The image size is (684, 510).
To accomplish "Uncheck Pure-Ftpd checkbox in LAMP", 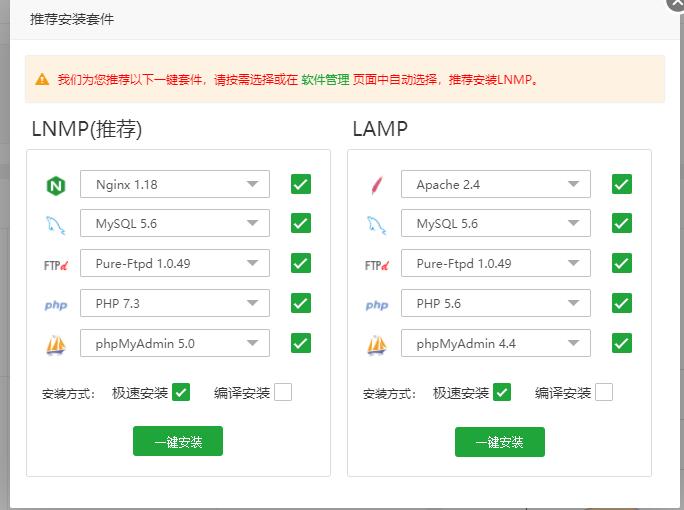I will pyautogui.click(x=622, y=263).
